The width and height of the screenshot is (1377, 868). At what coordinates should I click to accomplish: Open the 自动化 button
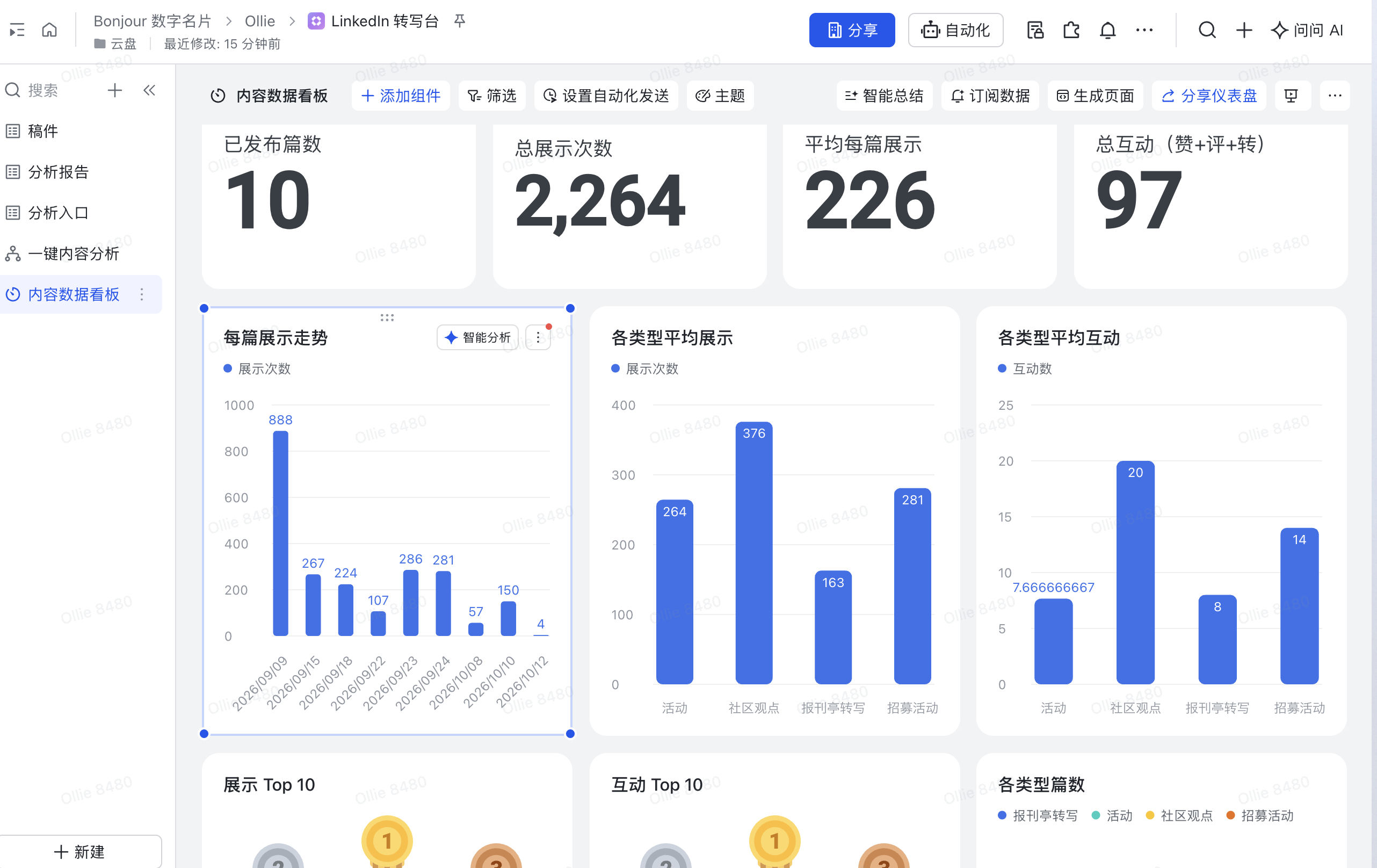(x=955, y=30)
